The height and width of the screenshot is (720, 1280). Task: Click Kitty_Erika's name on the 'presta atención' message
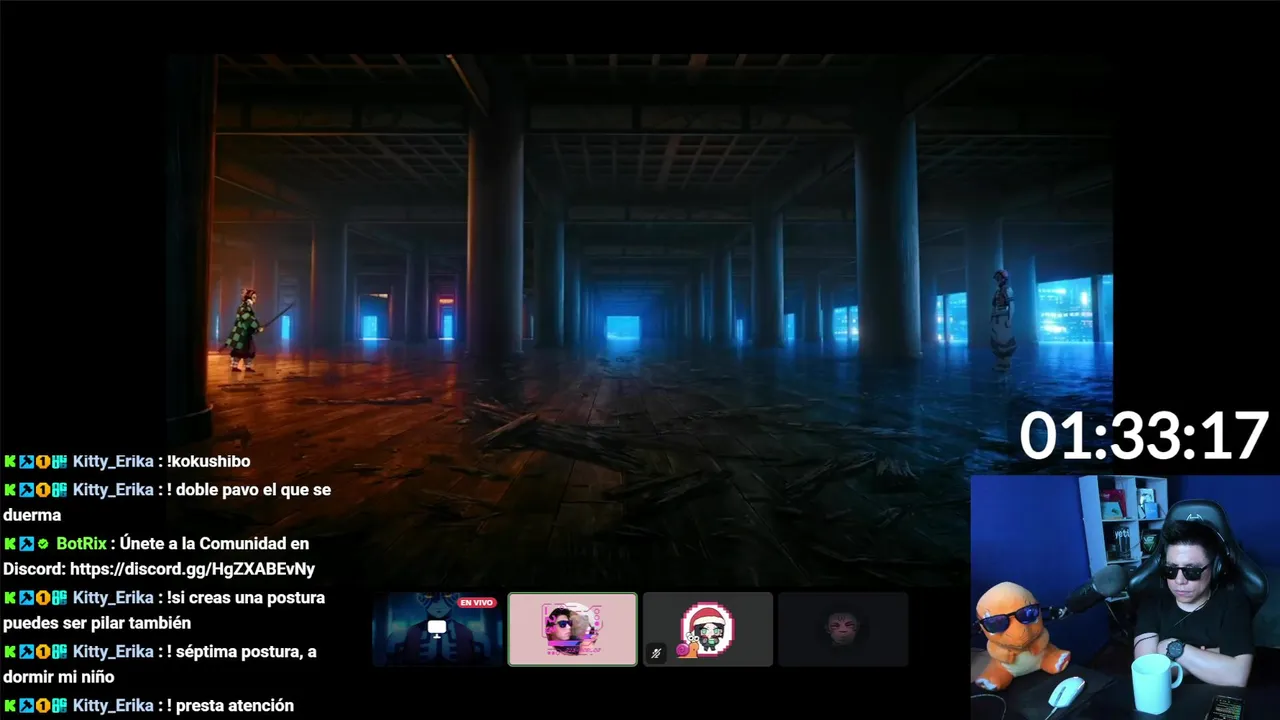(113, 706)
